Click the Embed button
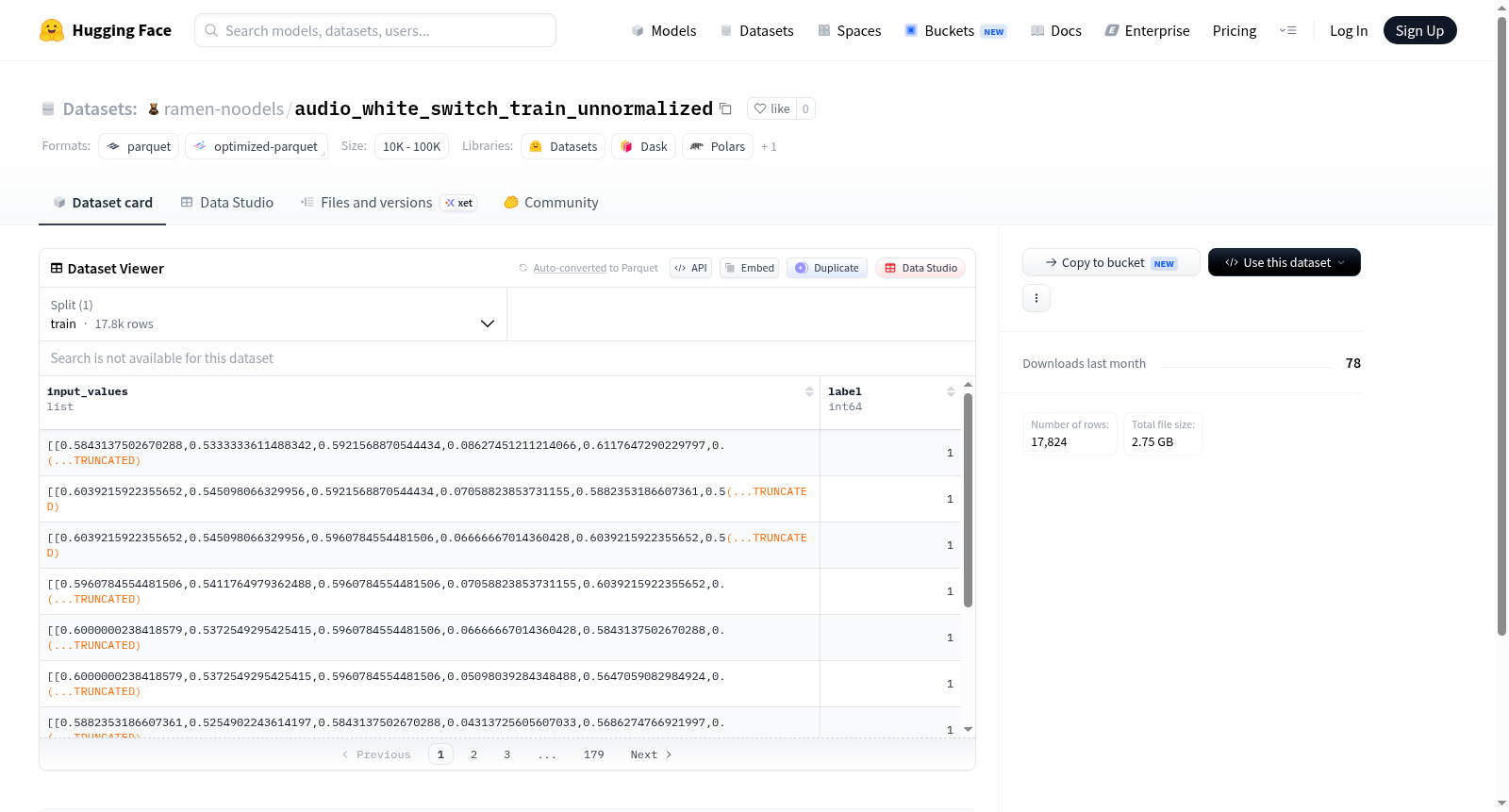Screen dimensions: 1509x812 (750, 268)
